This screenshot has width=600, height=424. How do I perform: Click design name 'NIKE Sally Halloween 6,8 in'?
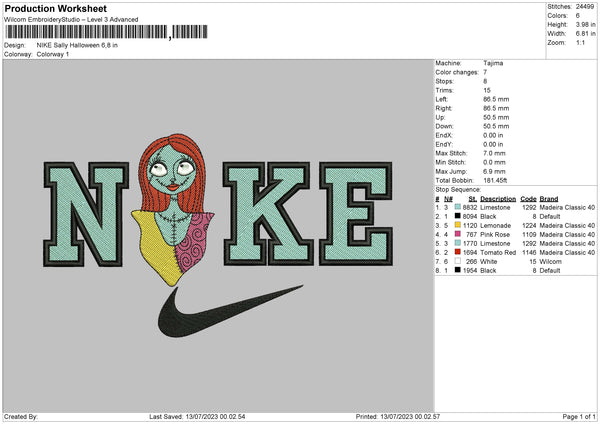(x=77, y=45)
